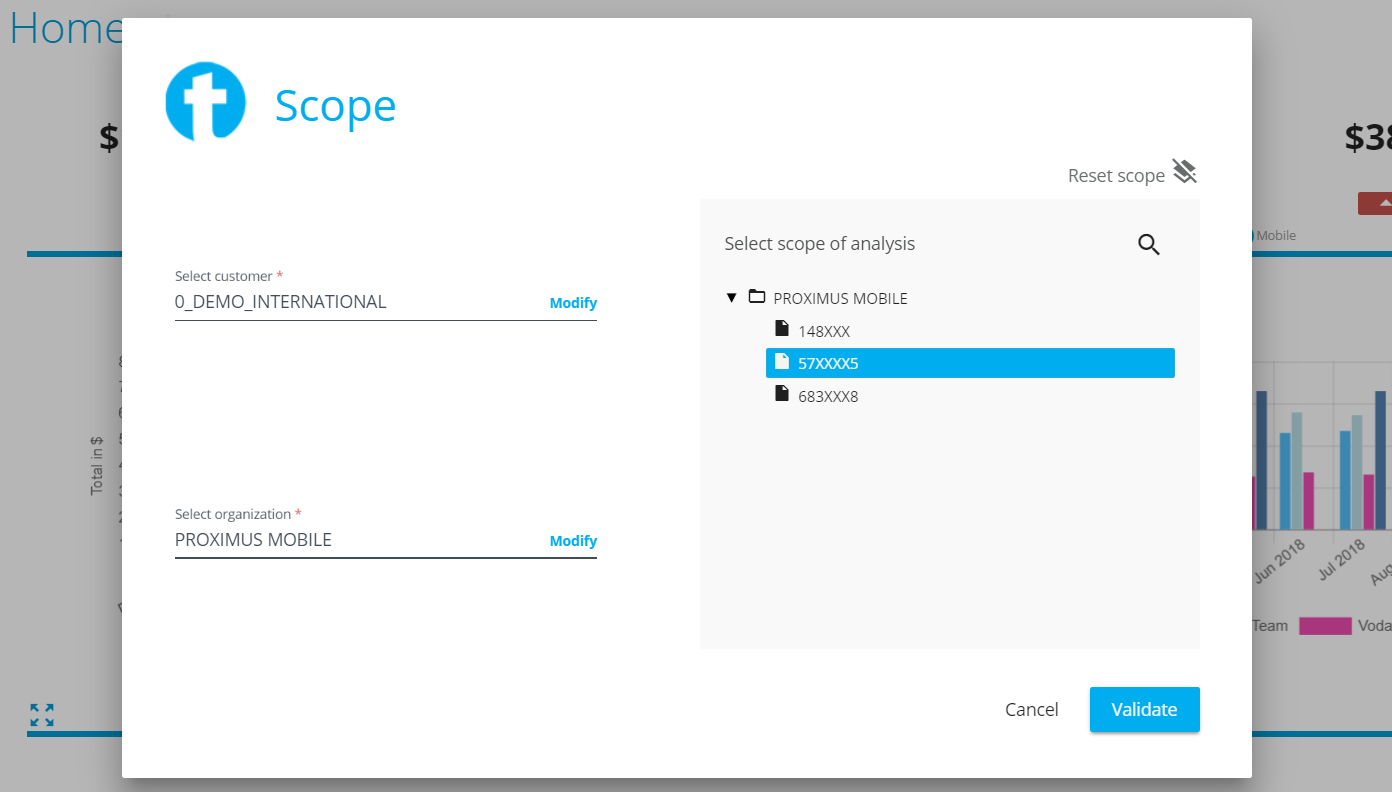The image size is (1392, 792).
Task: Click the round blue logo beside Scope
Action: tap(205, 102)
